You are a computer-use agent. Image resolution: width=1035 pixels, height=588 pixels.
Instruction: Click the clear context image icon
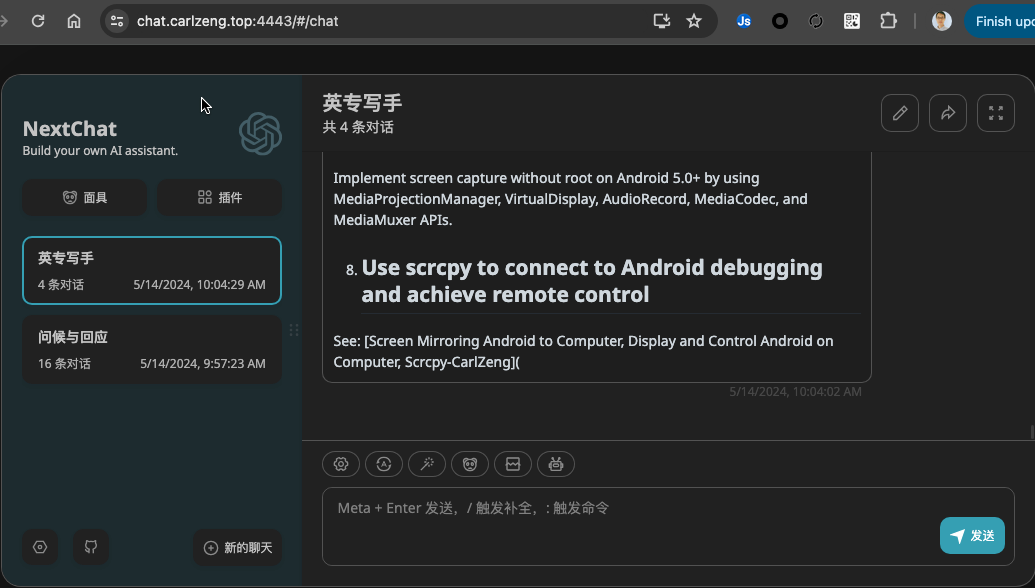[513, 464]
